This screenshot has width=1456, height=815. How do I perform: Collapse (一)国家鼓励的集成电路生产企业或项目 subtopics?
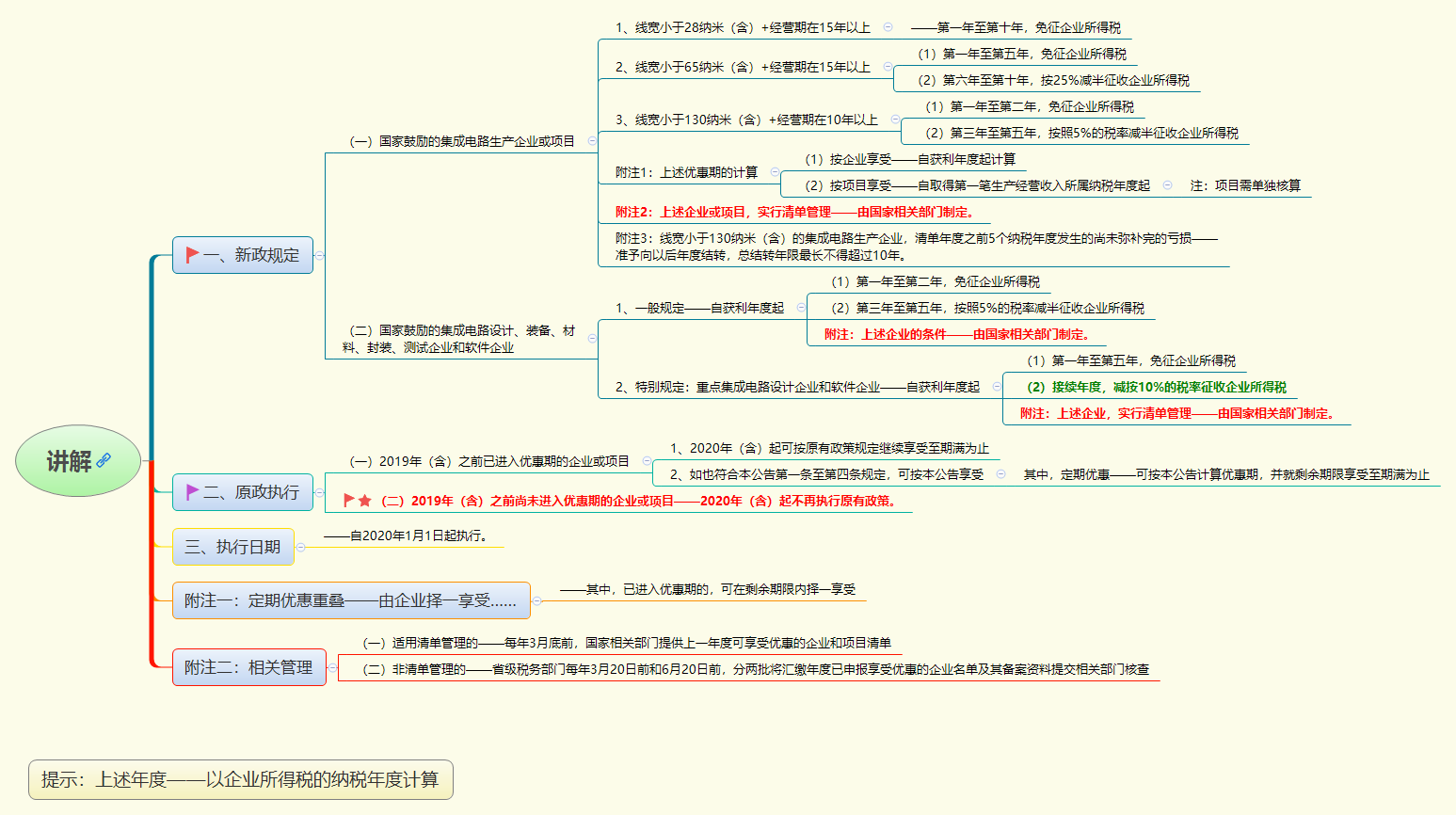tap(592, 140)
